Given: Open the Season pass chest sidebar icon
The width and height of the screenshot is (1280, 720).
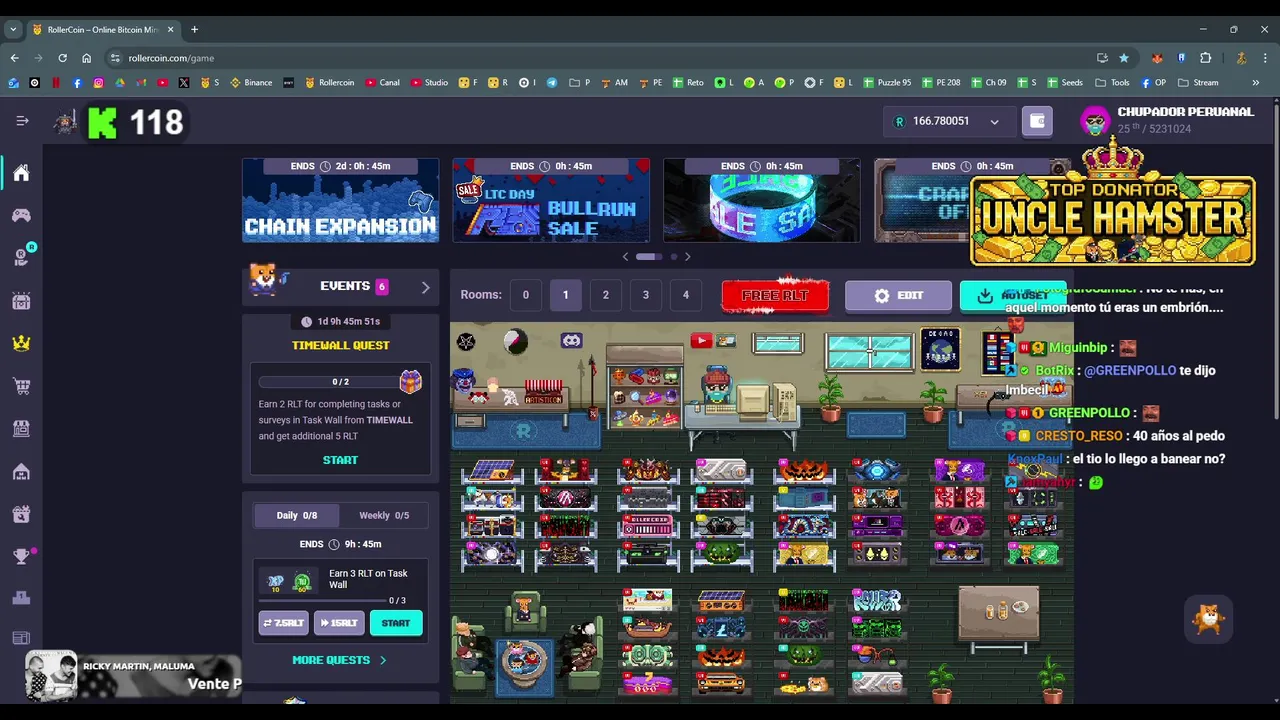Looking at the screenshot, I should (x=21, y=301).
